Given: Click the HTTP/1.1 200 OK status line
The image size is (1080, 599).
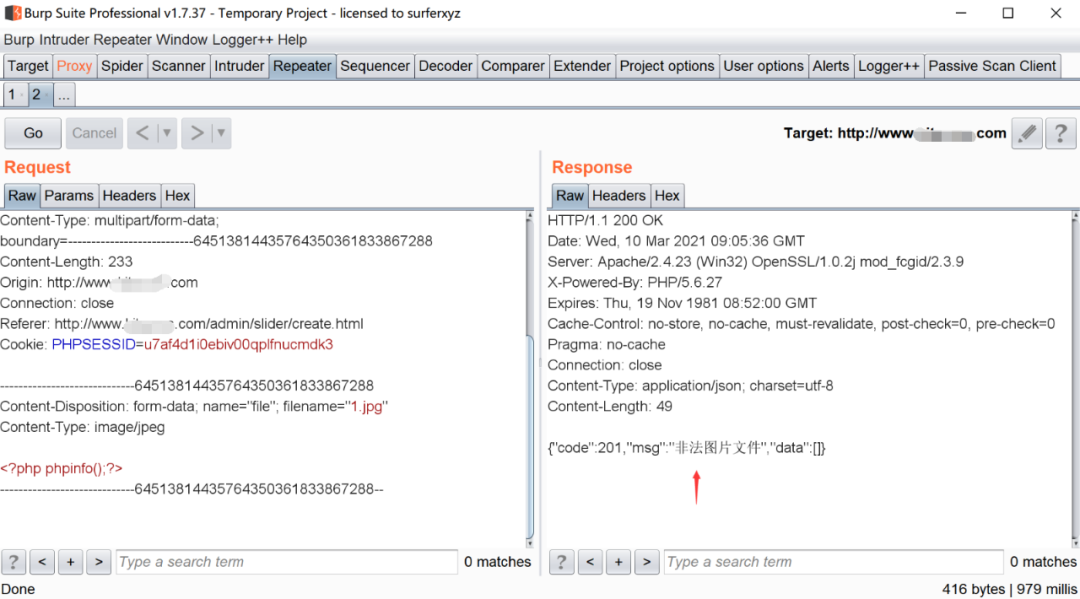Looking at the screenshot, I should point(605,220).
